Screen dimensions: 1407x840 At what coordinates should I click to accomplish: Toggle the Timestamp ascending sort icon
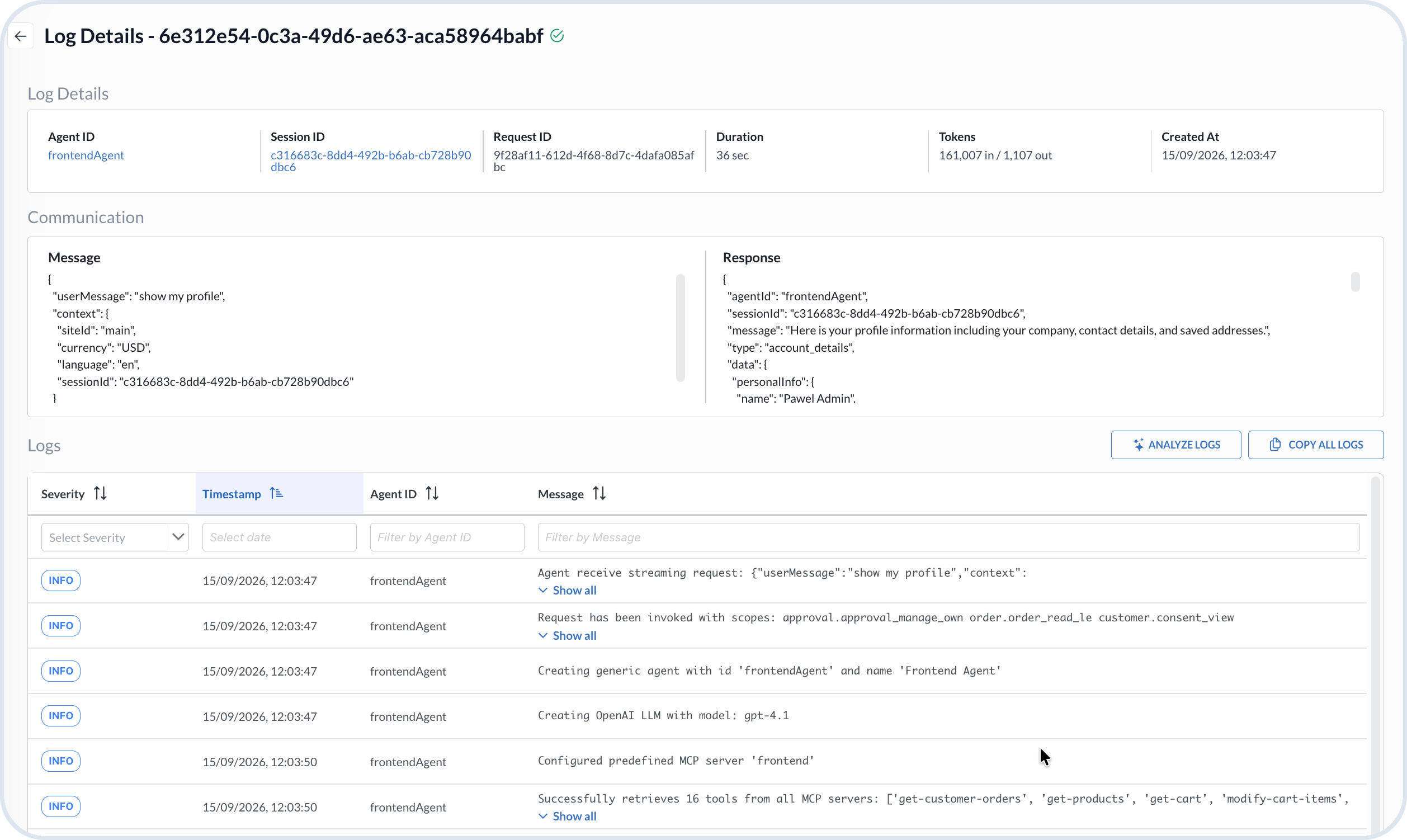coord(276,494)
